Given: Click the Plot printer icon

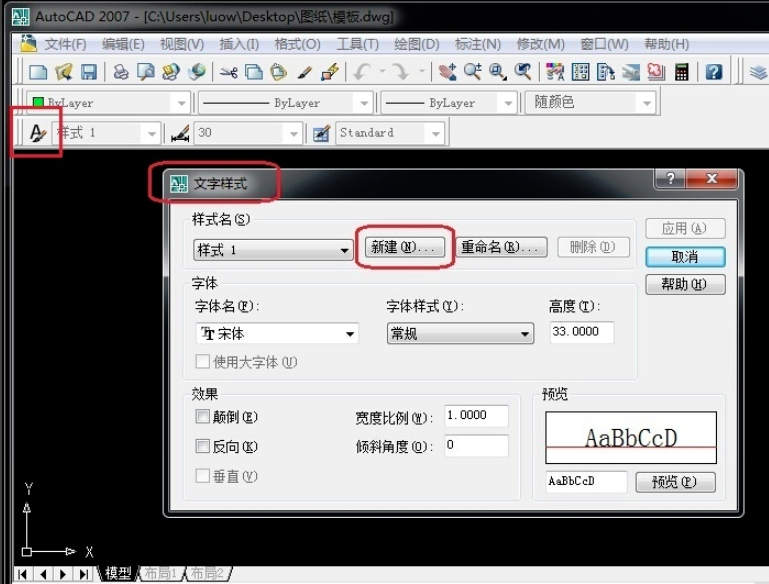Looking at the screenshot, I should [121, 73].
